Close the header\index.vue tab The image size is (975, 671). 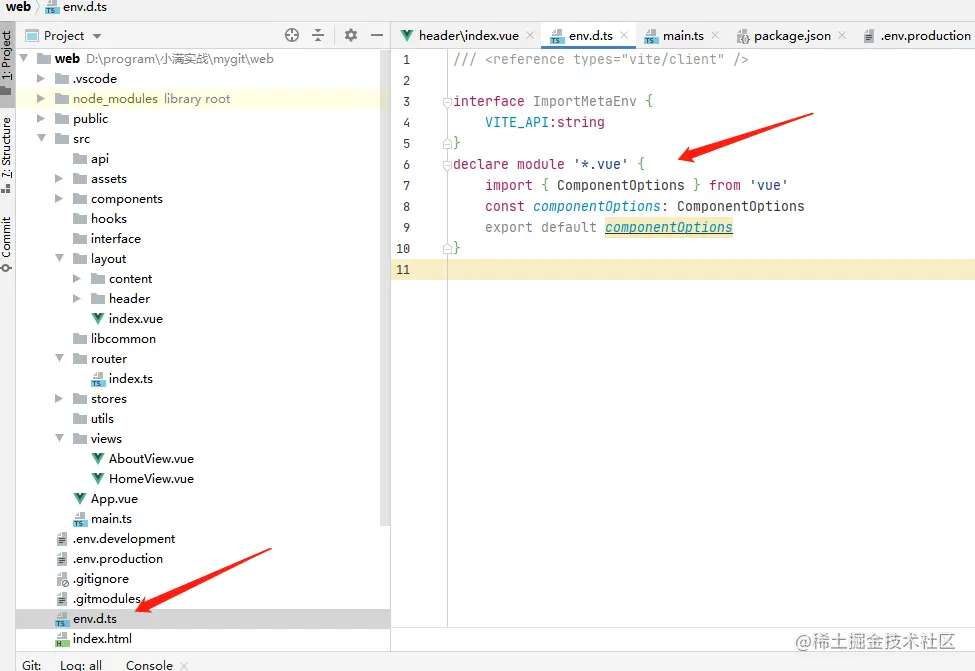[530, 35]
